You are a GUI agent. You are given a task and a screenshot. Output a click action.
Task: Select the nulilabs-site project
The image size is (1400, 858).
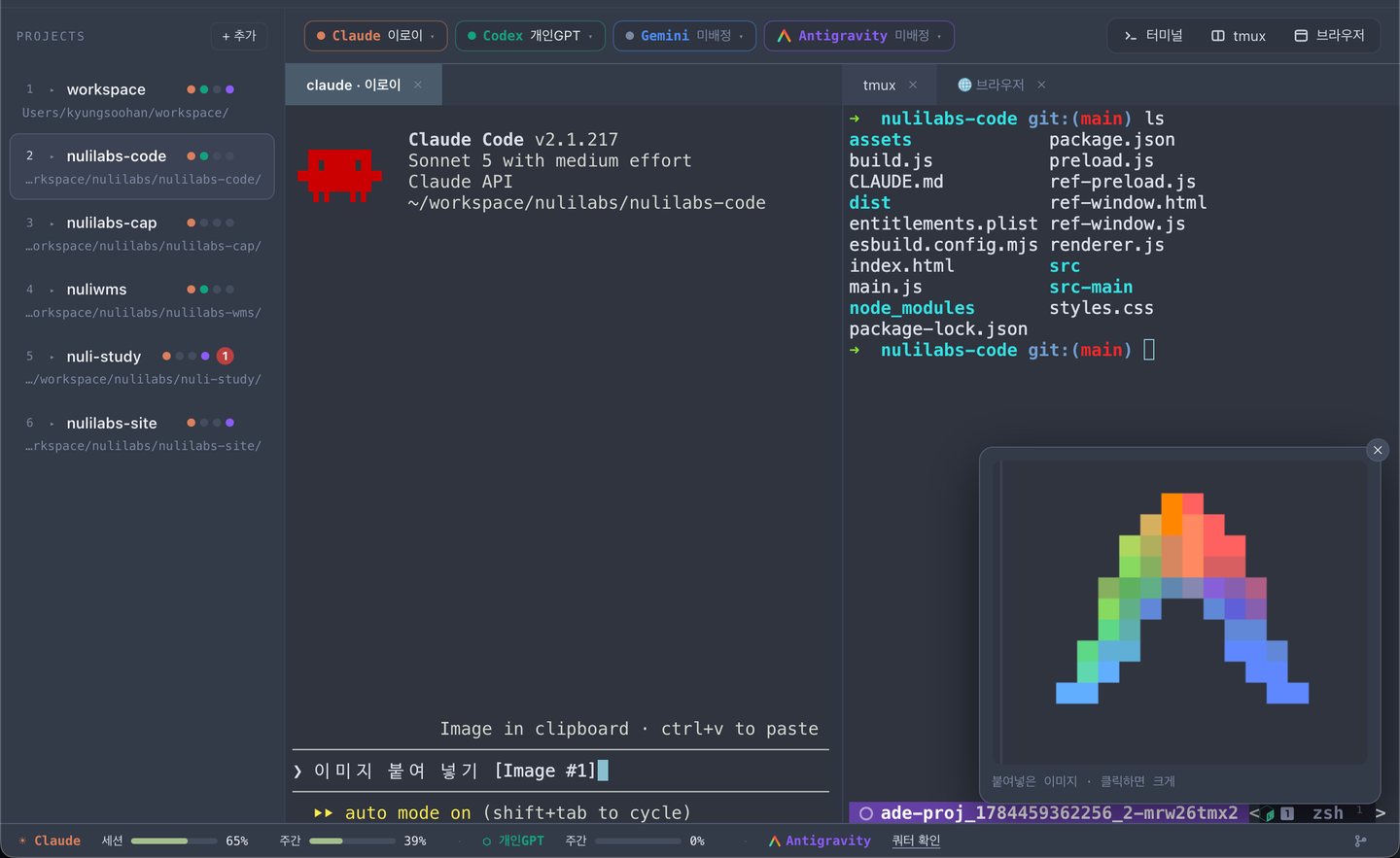click(x=142, y=433)
